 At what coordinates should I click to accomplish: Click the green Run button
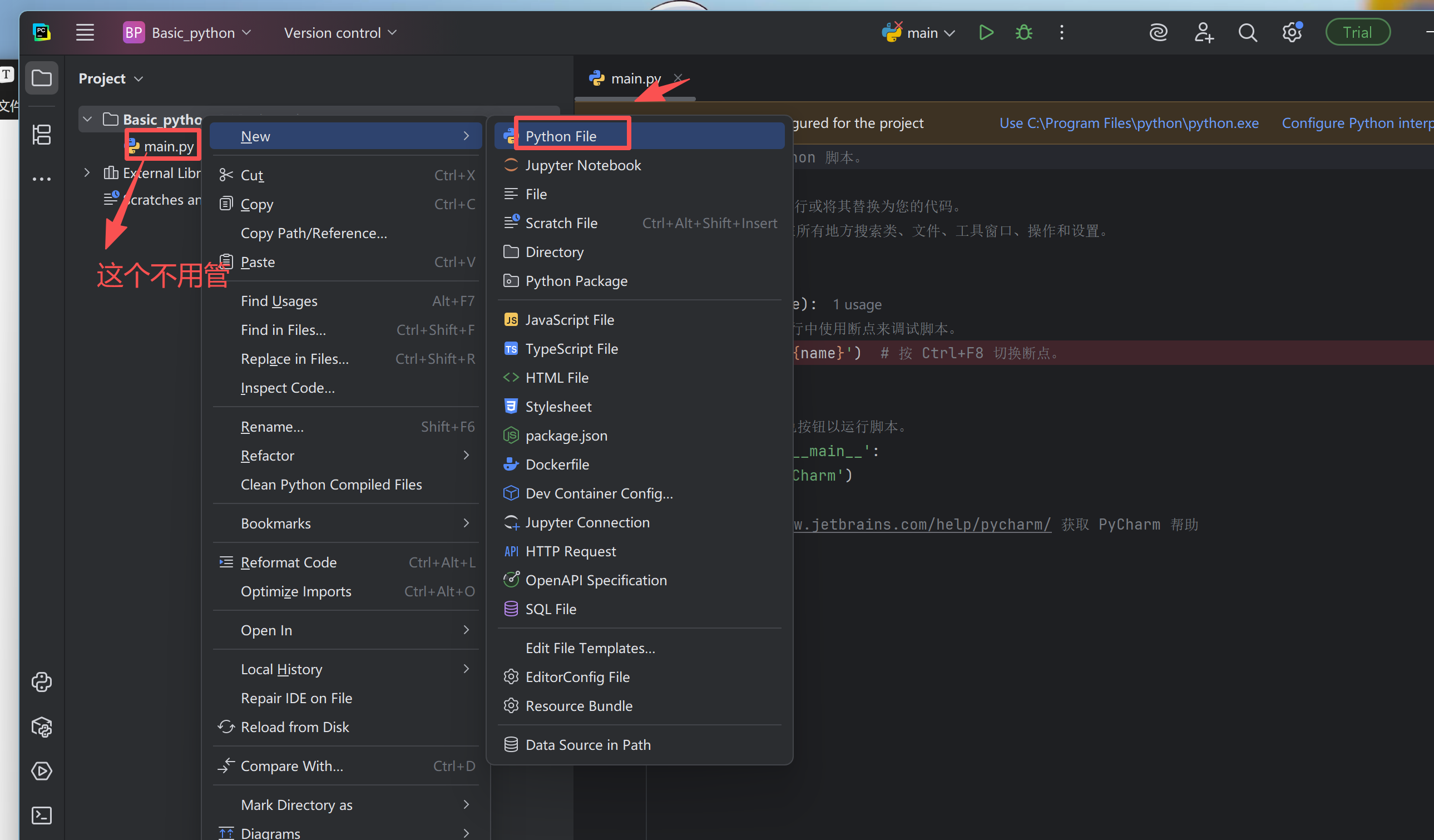pyautogui.click(x=986, y=32)
